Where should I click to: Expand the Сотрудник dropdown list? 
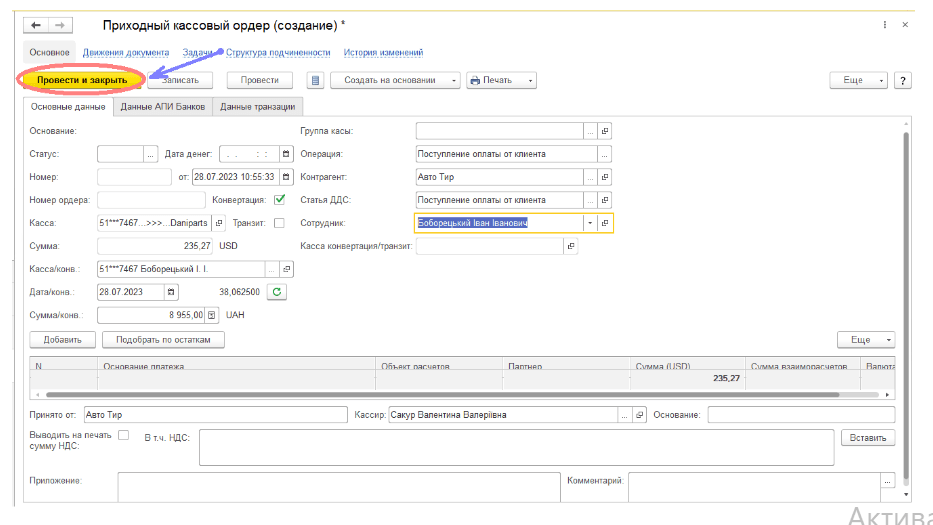[x=589, y=223]
